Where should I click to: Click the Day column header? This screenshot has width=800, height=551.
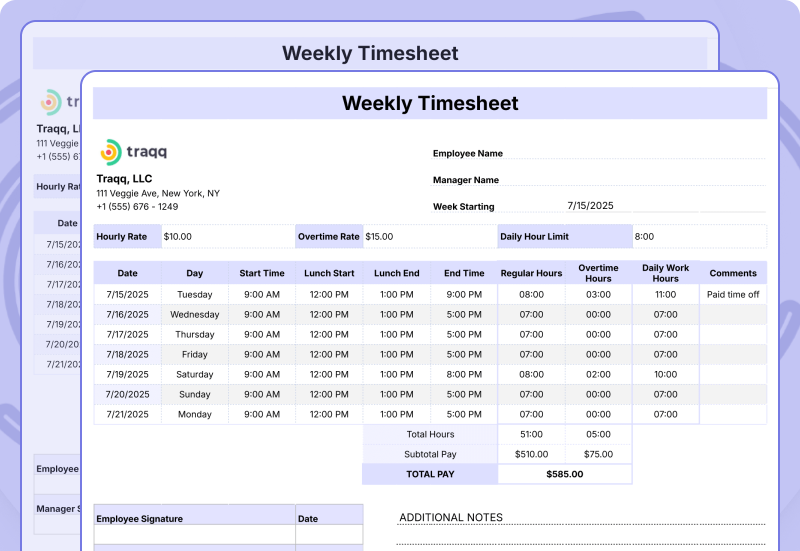click(195, 273)
